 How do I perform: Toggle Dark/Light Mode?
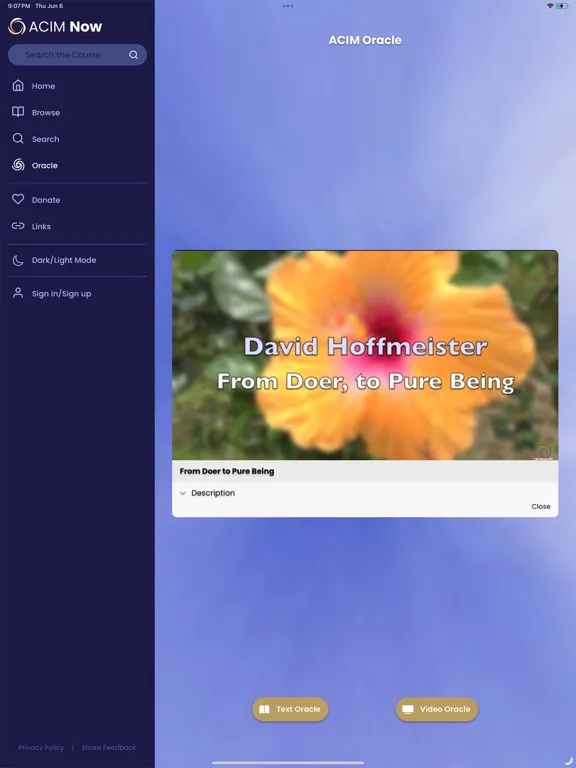pos(77,260)
